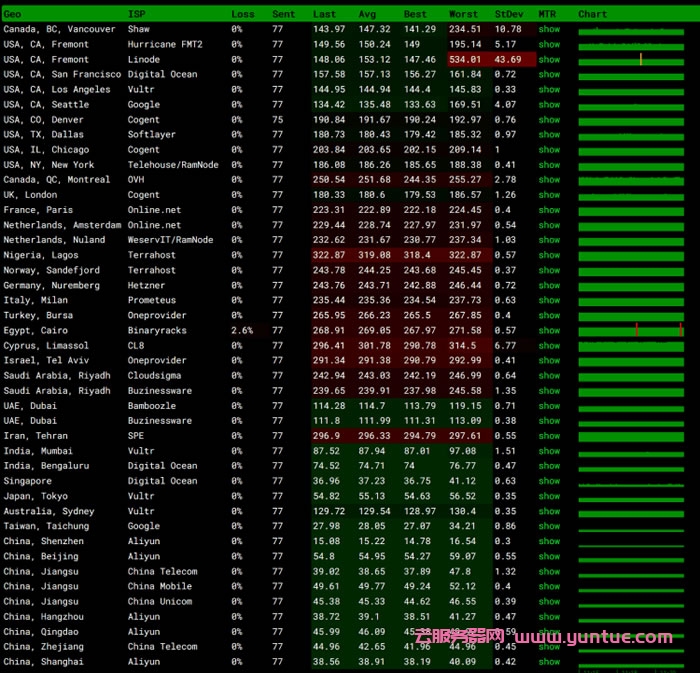Click the 2.6% loss value for Binaryracks
700x673 pixels.
242,330
